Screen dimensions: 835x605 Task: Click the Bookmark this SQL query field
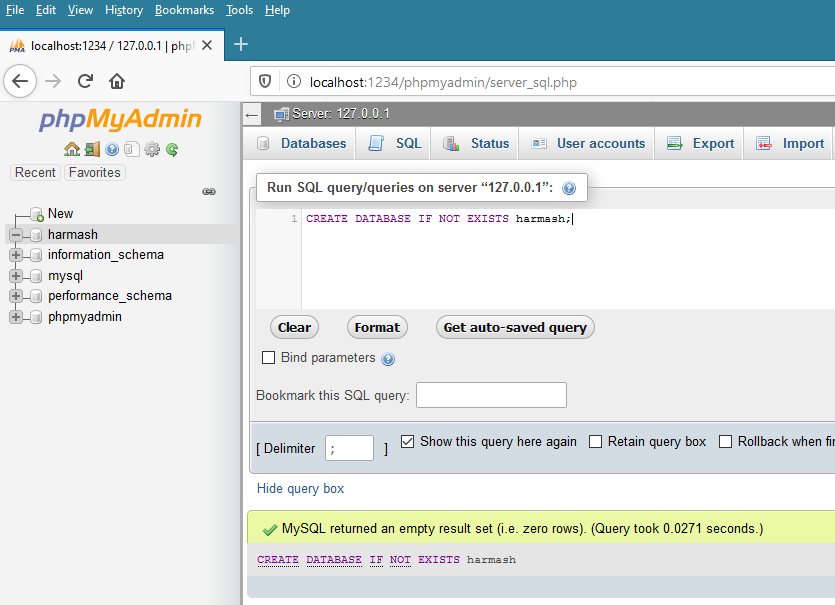pos(491,395)
